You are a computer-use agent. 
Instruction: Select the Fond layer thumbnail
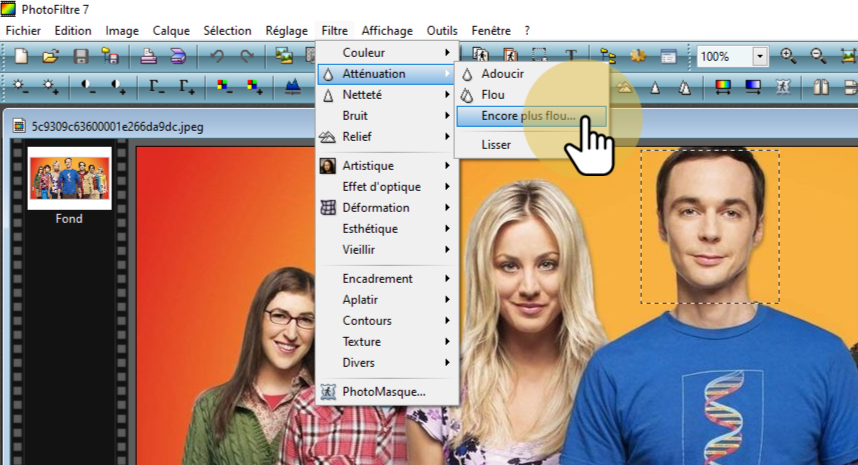[69, 178]
